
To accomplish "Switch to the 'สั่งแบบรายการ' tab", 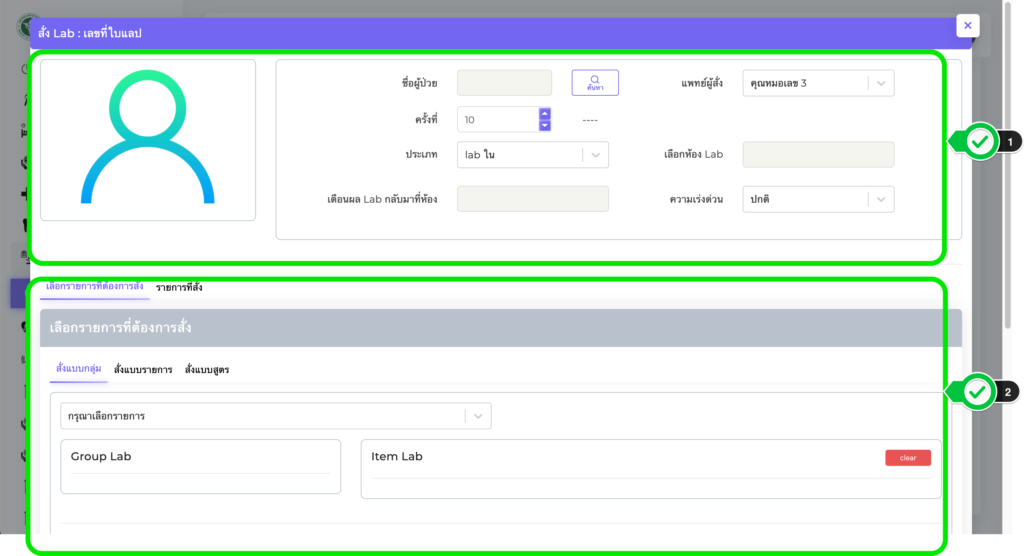I will point(143,369).
